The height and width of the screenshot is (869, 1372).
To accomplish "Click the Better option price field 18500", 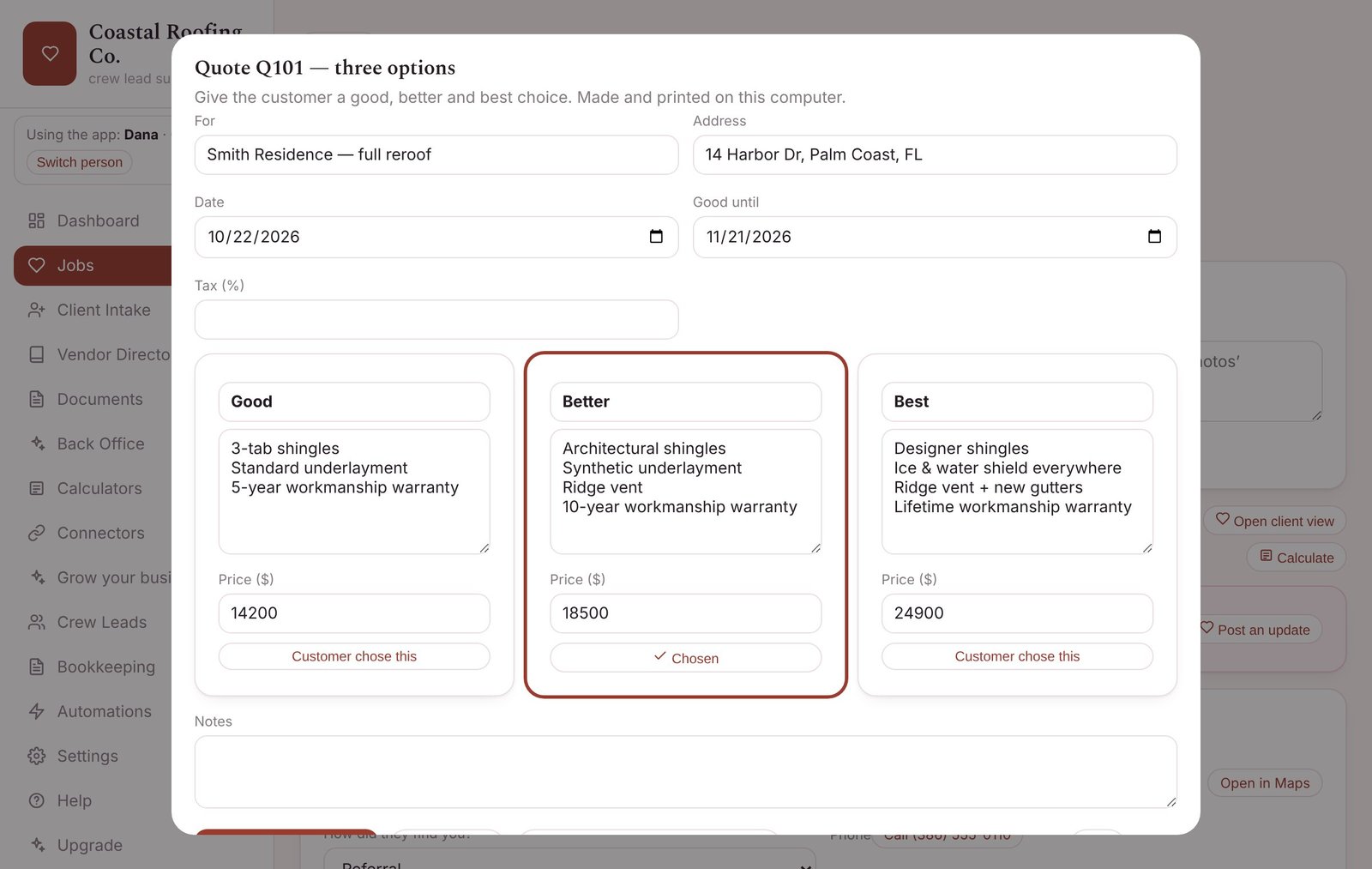I will point(685,613).
